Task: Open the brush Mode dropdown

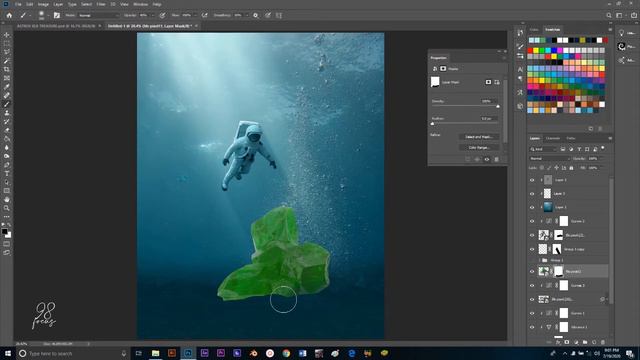Action: [x=98, y=16]
